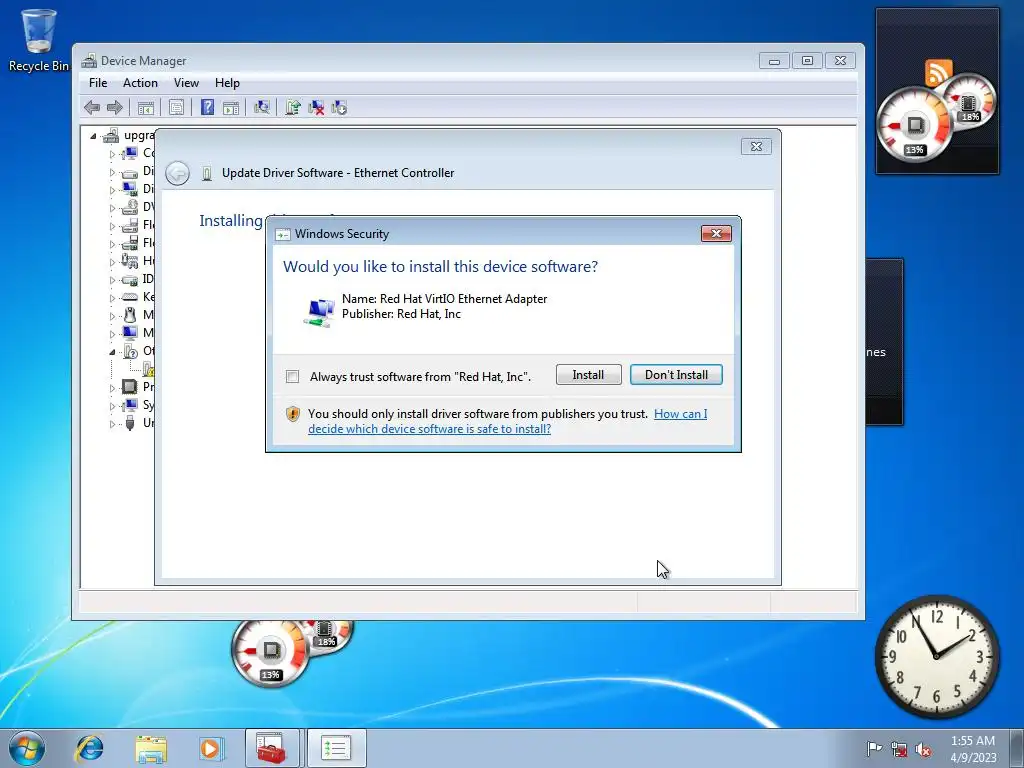Close the Windows Security dialog
Viewport: 1024px width, 768px height.
716,234
